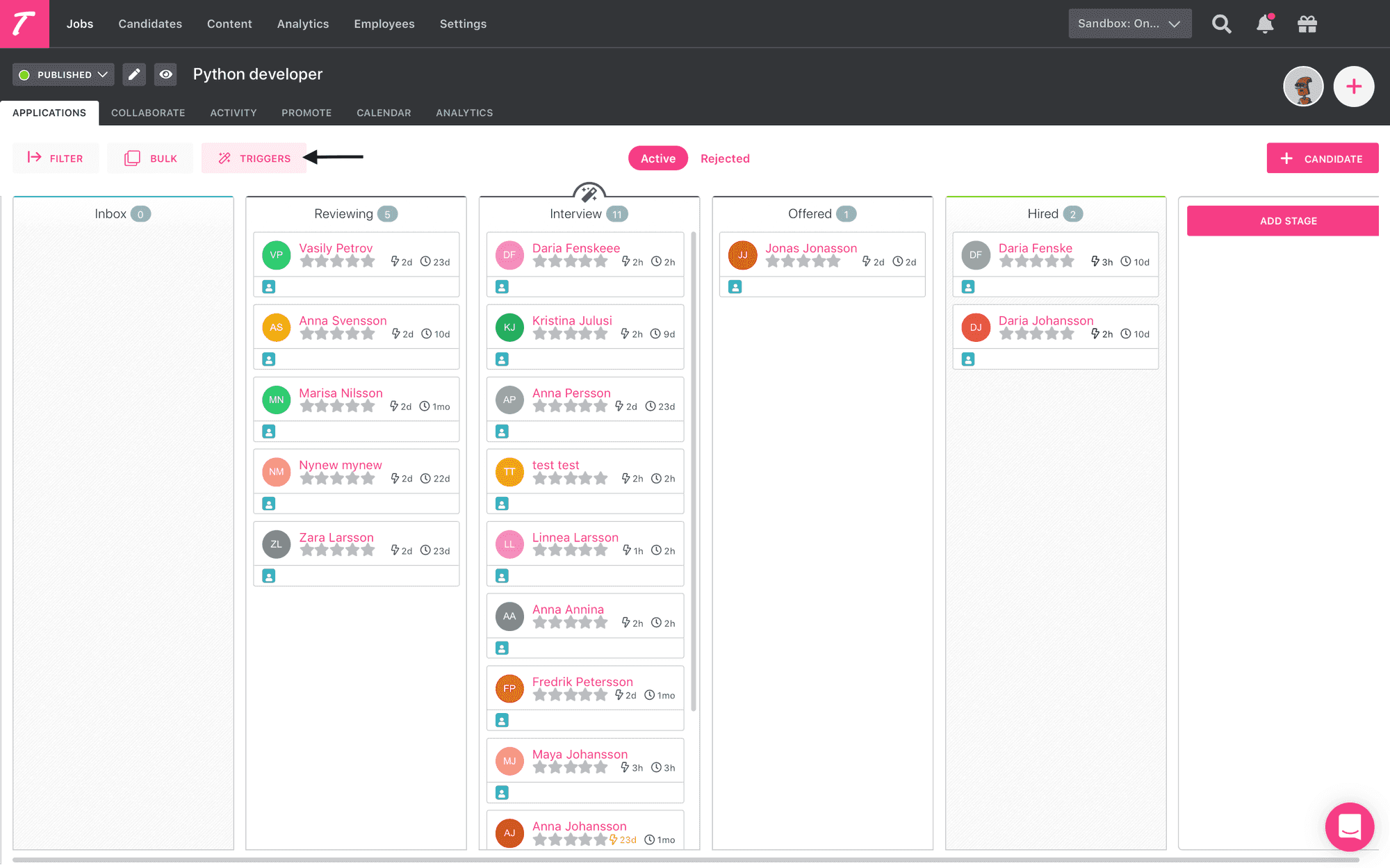Click Anna Svensson's AS avatar

(x=277, y=327)
